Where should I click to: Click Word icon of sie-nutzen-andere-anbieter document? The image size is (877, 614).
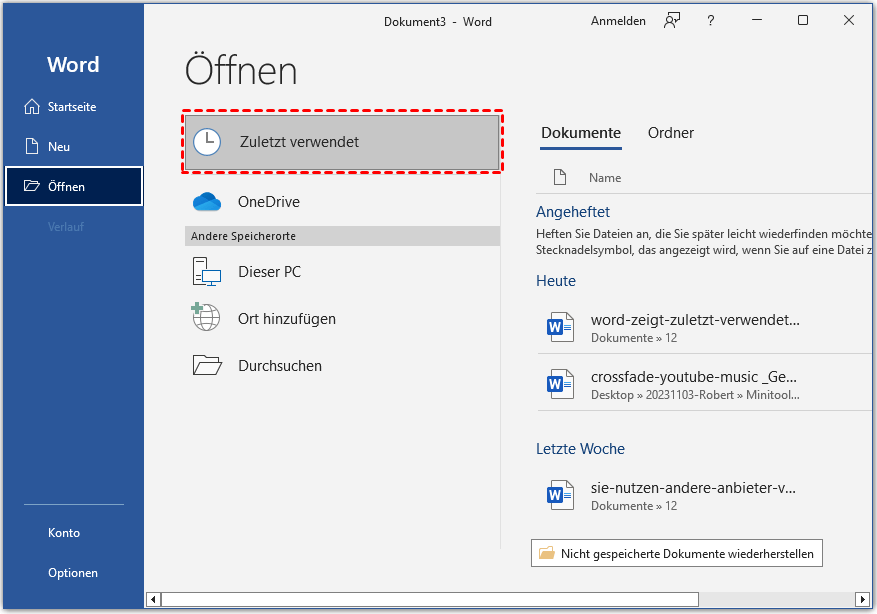click(560, 495)
